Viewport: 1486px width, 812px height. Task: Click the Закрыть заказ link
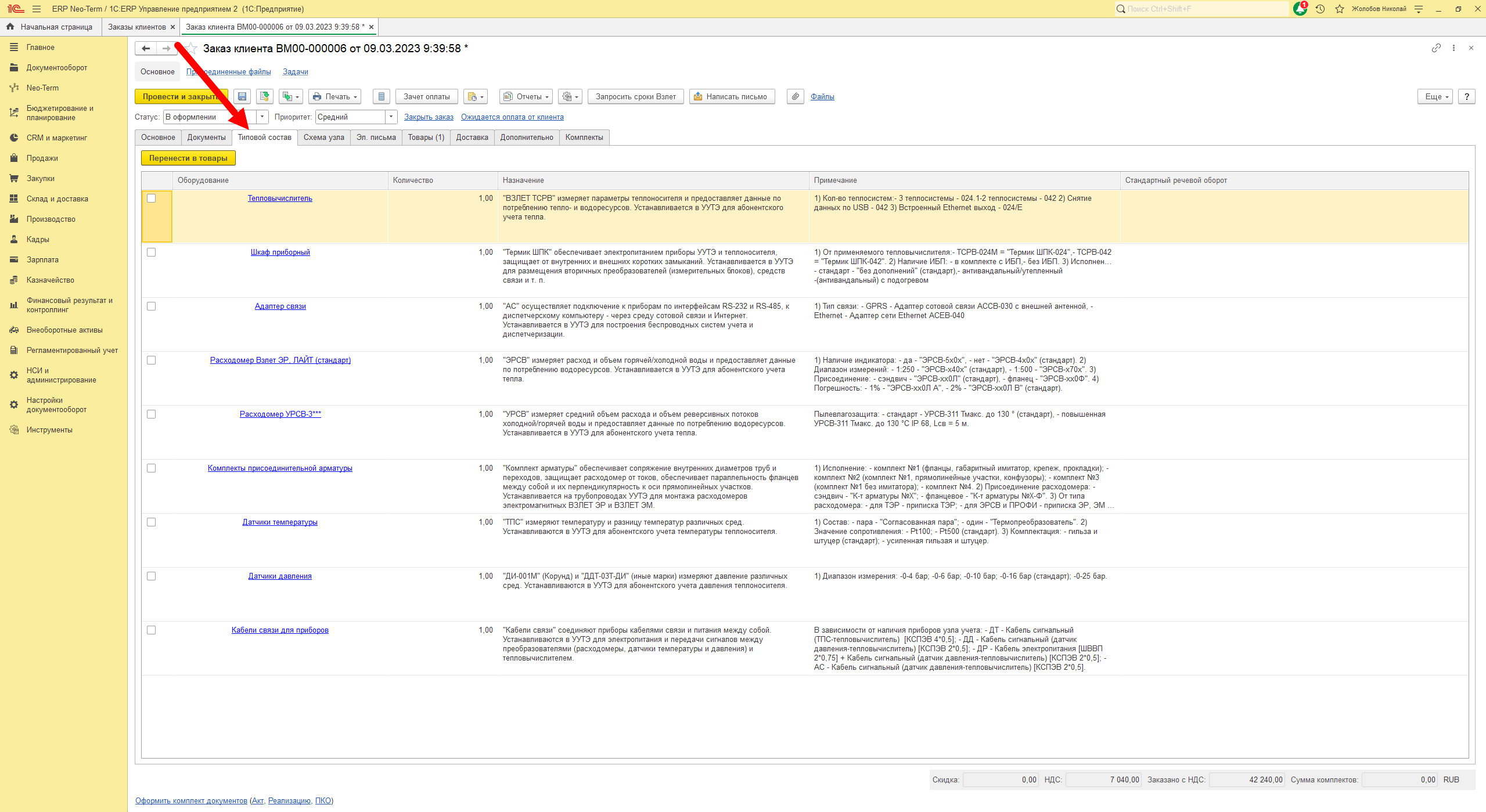click(429, 117)
